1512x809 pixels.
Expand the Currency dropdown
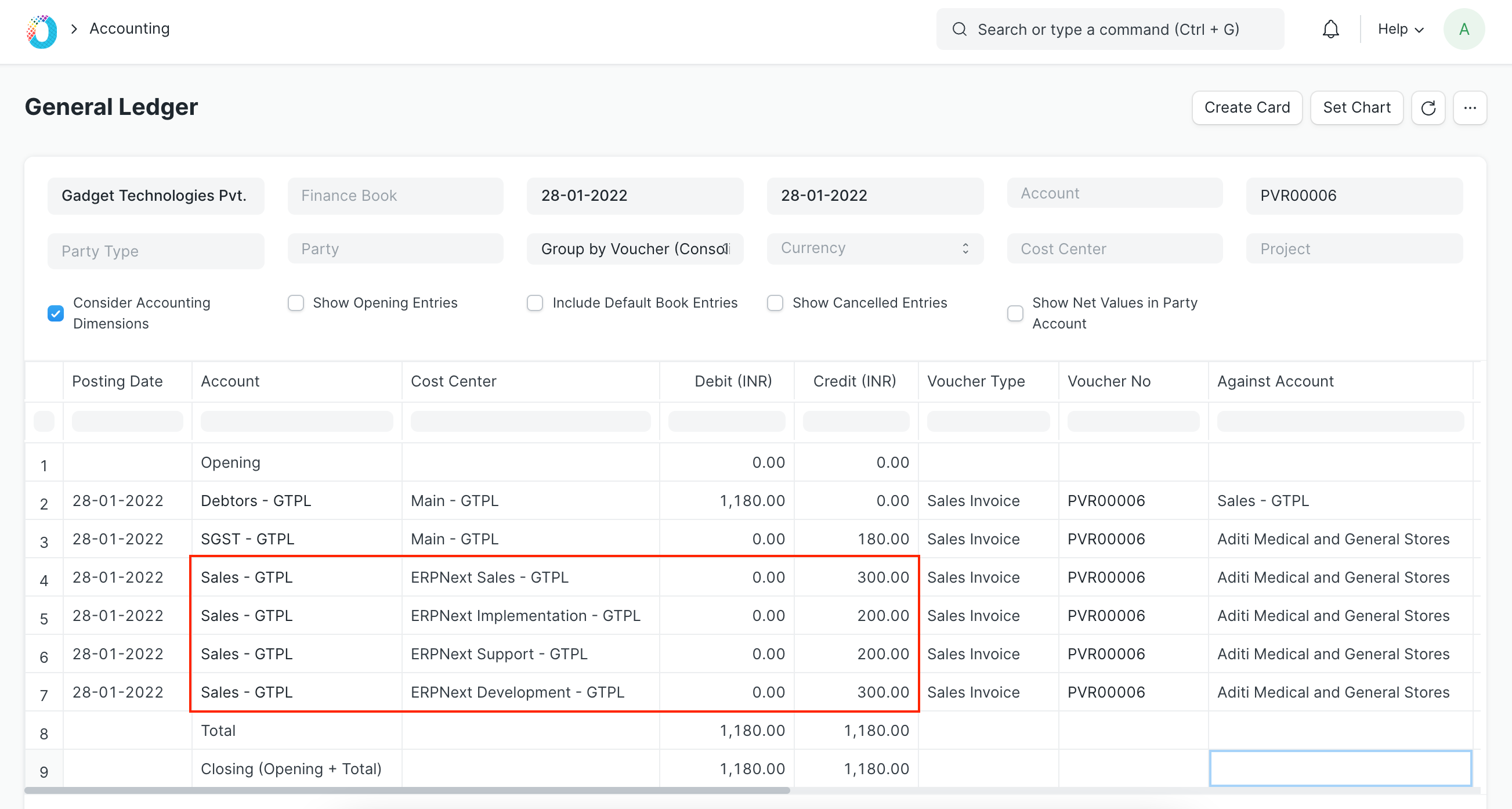click(875, 249)
